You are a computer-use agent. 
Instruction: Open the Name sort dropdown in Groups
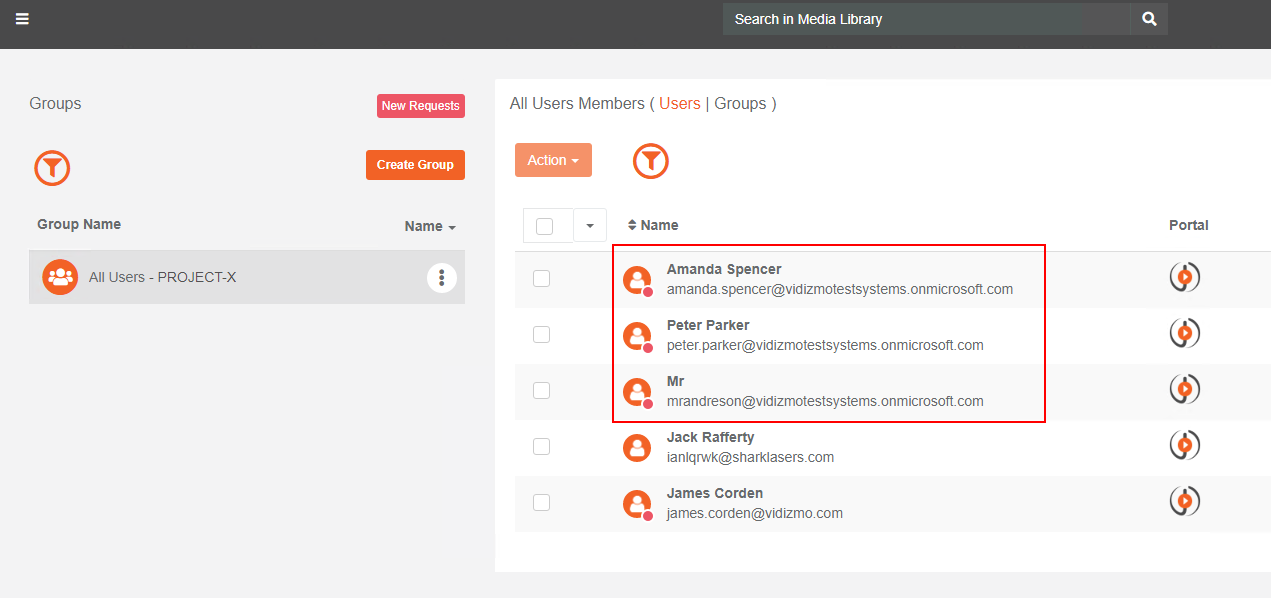pyautogui.click(x=430, y=227)
